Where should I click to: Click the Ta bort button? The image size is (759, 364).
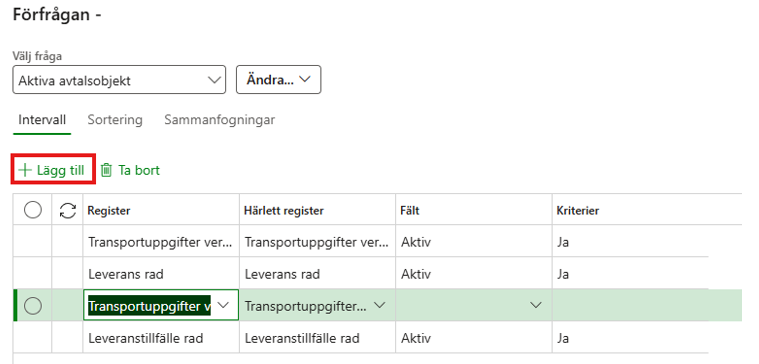[x=130, y=170]
